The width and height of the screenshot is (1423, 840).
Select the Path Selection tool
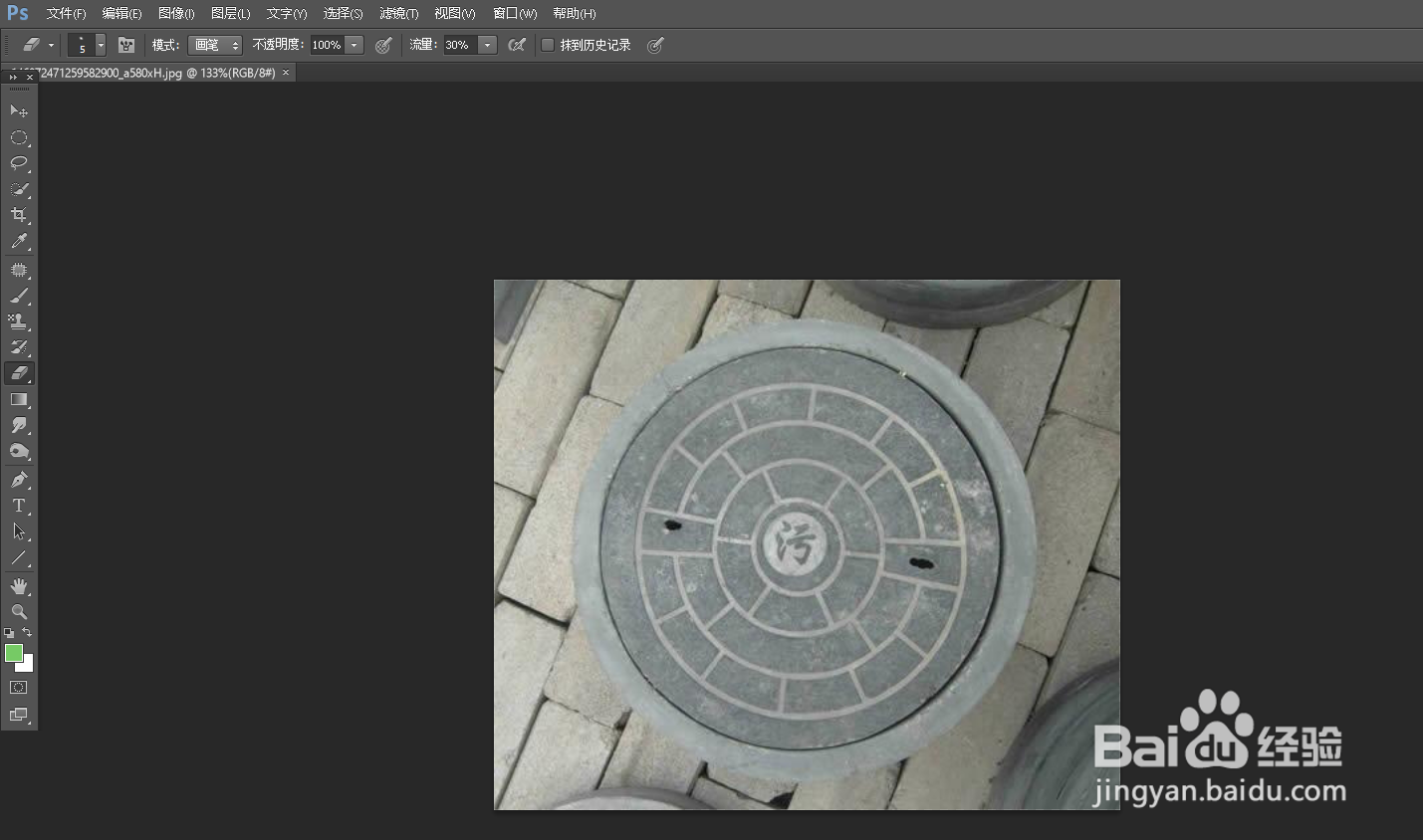tap(19, 531)
